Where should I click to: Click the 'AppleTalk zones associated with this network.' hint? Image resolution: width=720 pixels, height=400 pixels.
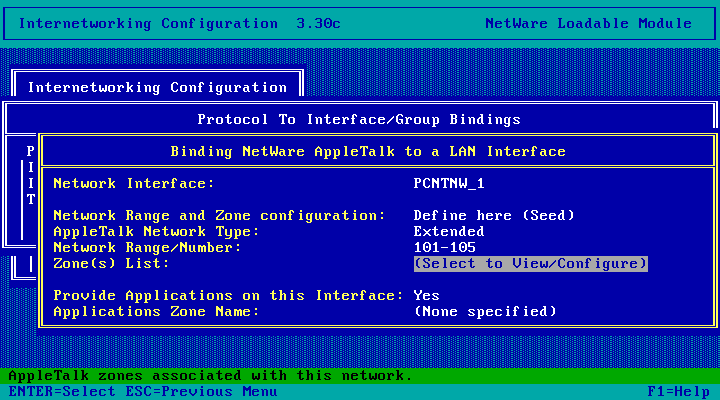[210, 376]
